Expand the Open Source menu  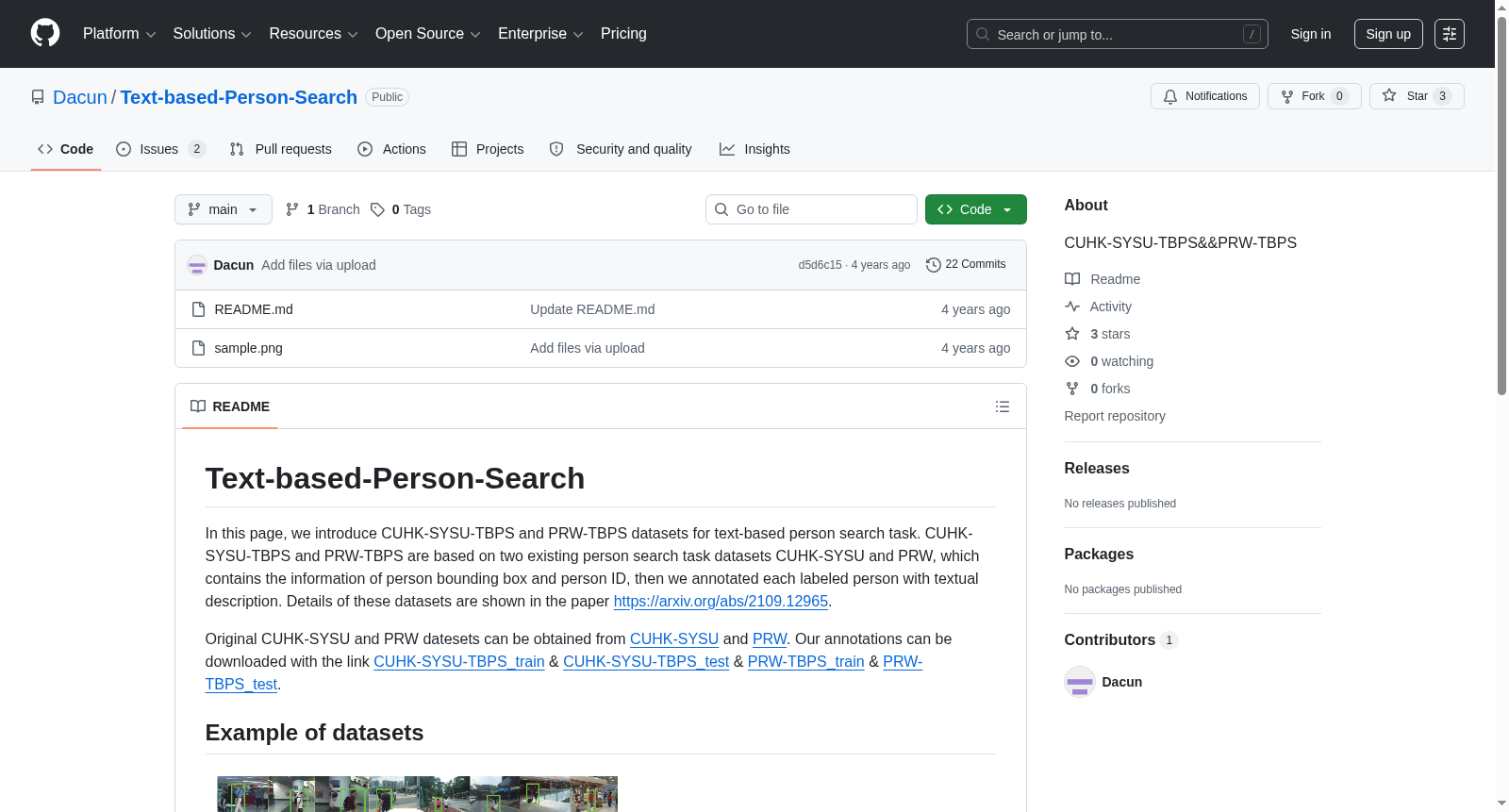point(428,34)
